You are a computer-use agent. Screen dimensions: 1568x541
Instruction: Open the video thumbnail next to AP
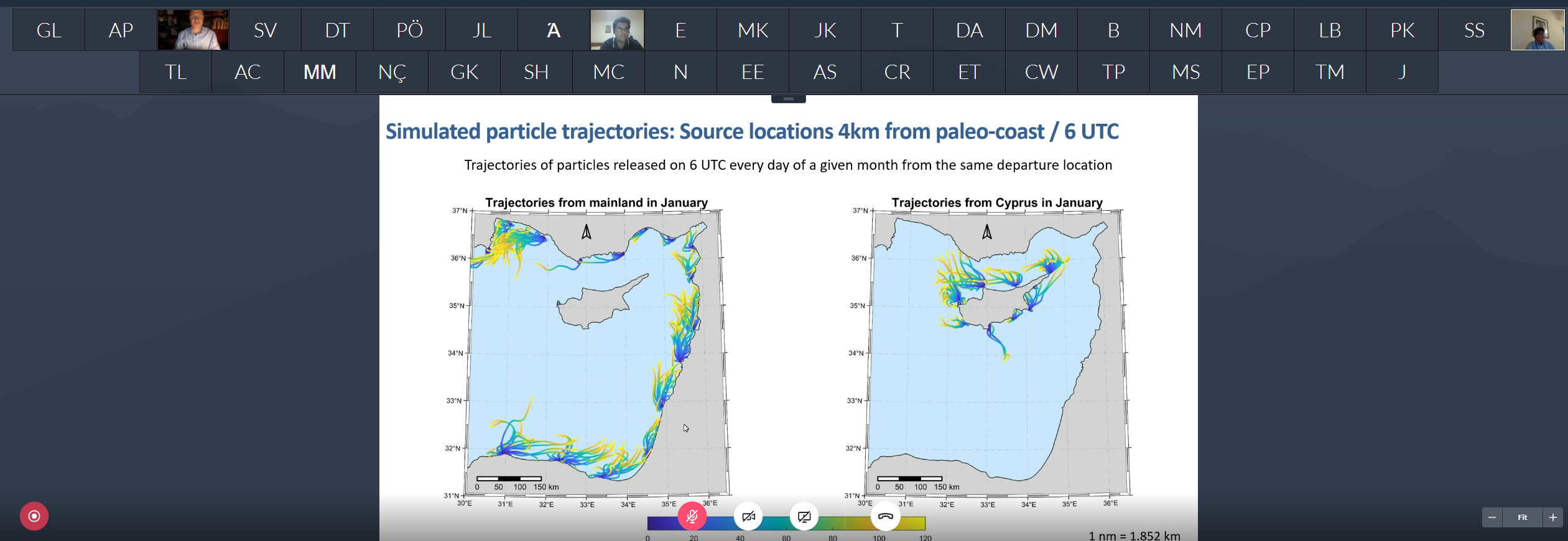(x=193, y=30)
